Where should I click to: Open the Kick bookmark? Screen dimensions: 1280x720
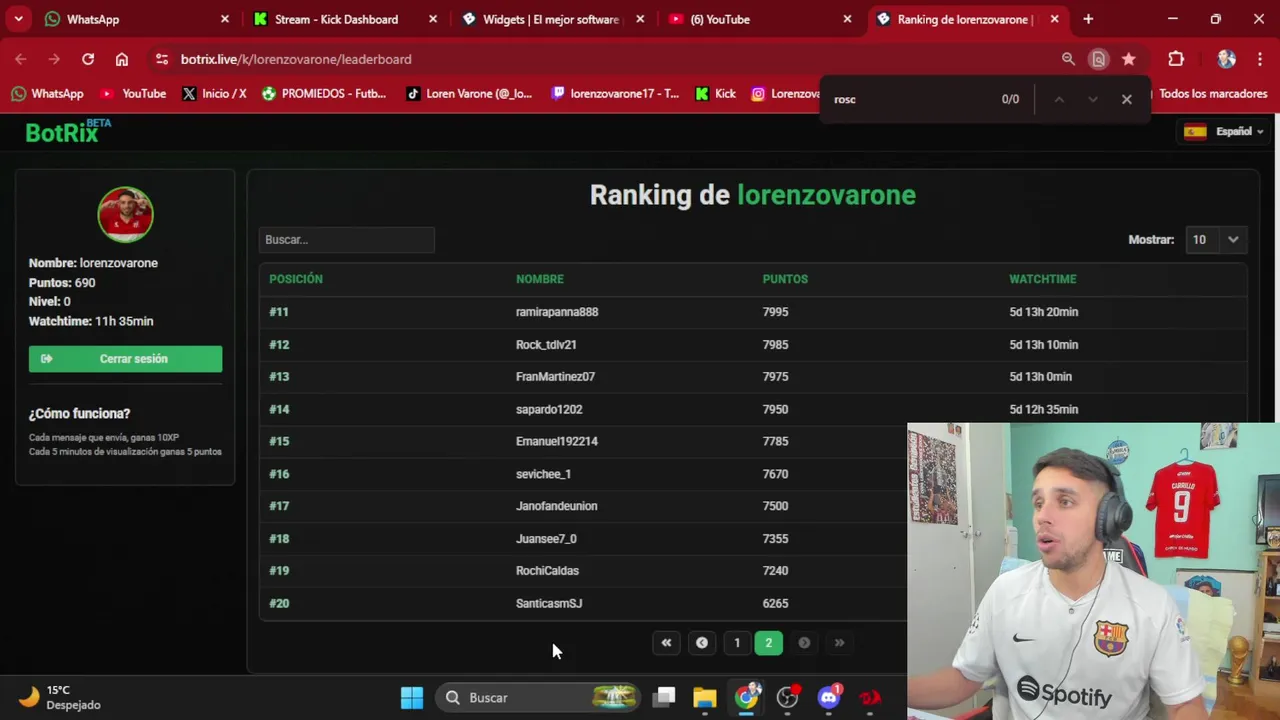pyautogui.click(x=715, y=94)
